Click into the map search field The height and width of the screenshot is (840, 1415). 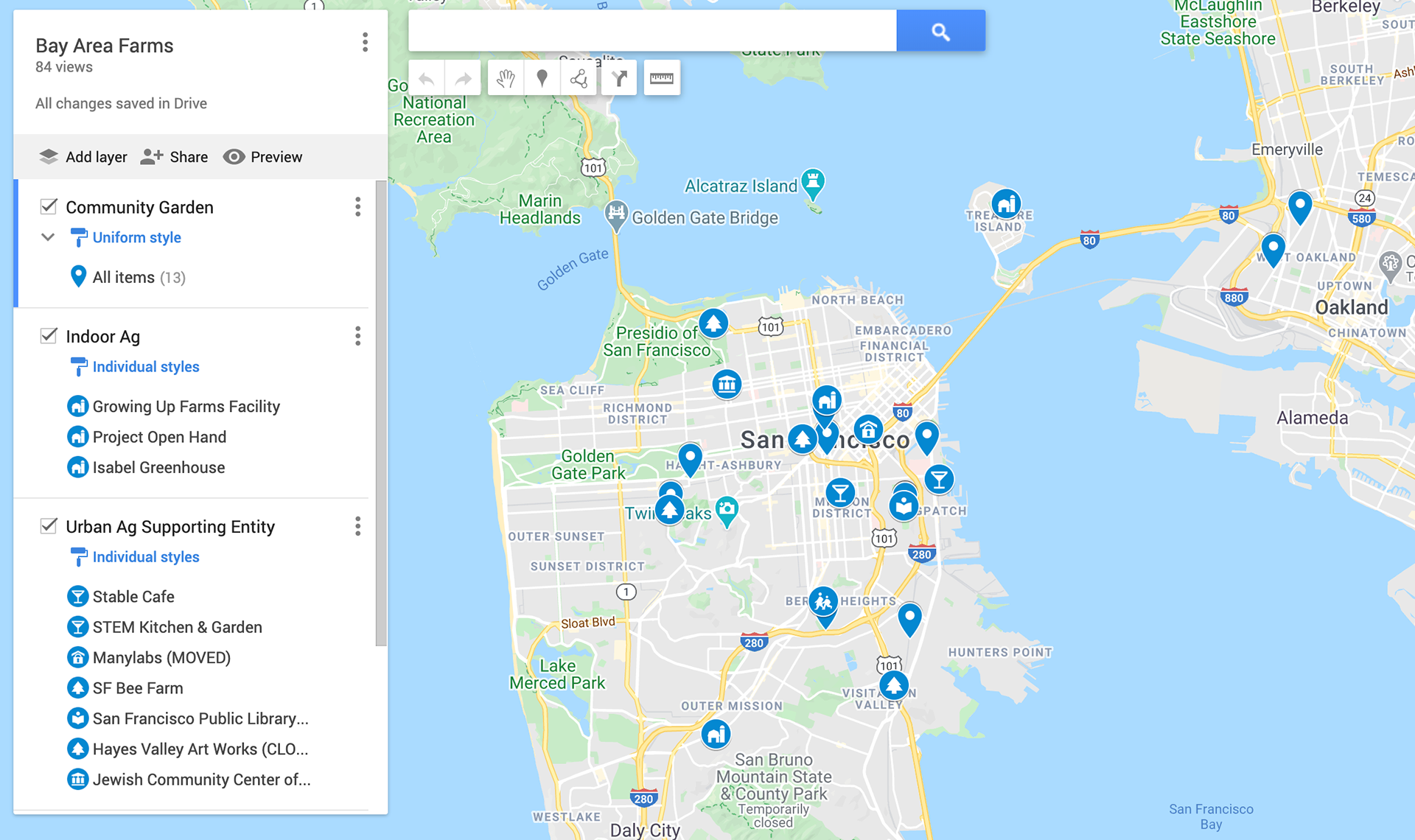click(x=652, y=31)
